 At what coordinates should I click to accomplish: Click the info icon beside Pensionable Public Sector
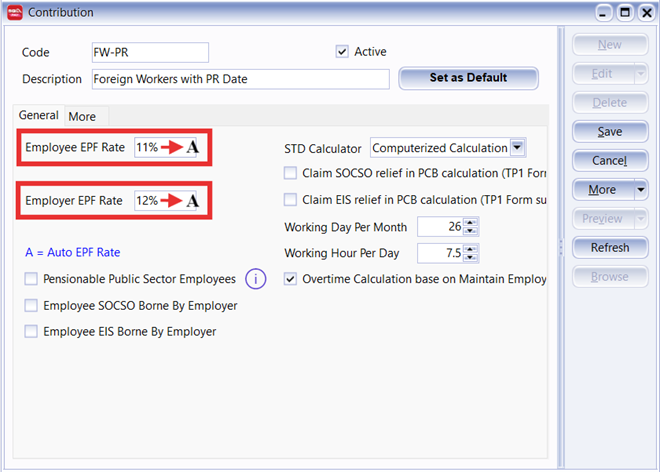(x=255, y=279)
